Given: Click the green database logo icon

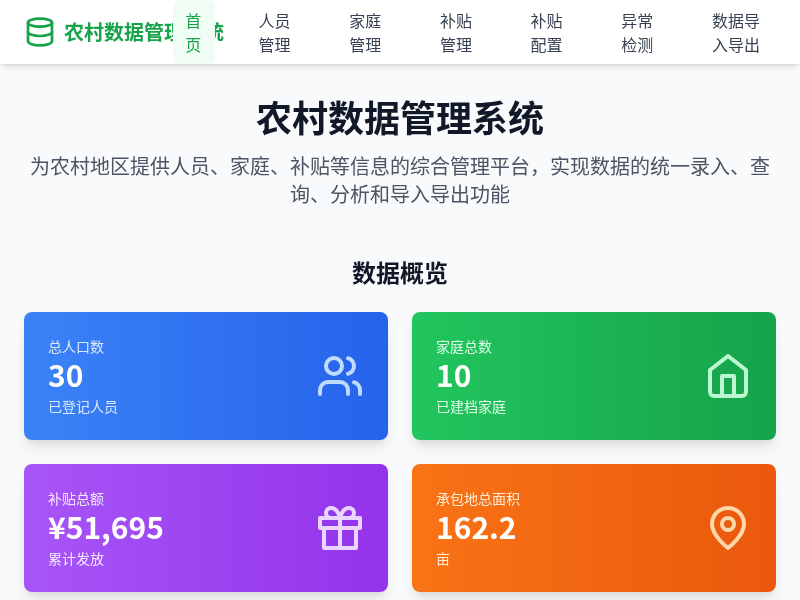Looking at the screenshot, I should click(40, 32).
